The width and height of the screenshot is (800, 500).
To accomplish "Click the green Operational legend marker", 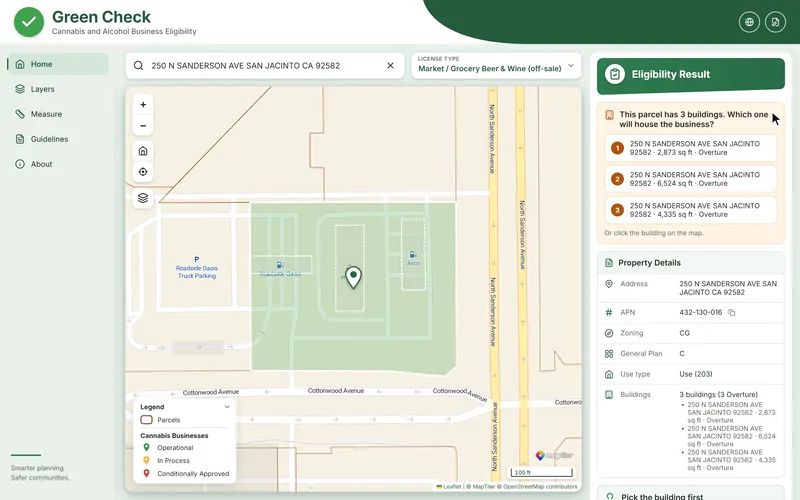I will coord(146,447).
